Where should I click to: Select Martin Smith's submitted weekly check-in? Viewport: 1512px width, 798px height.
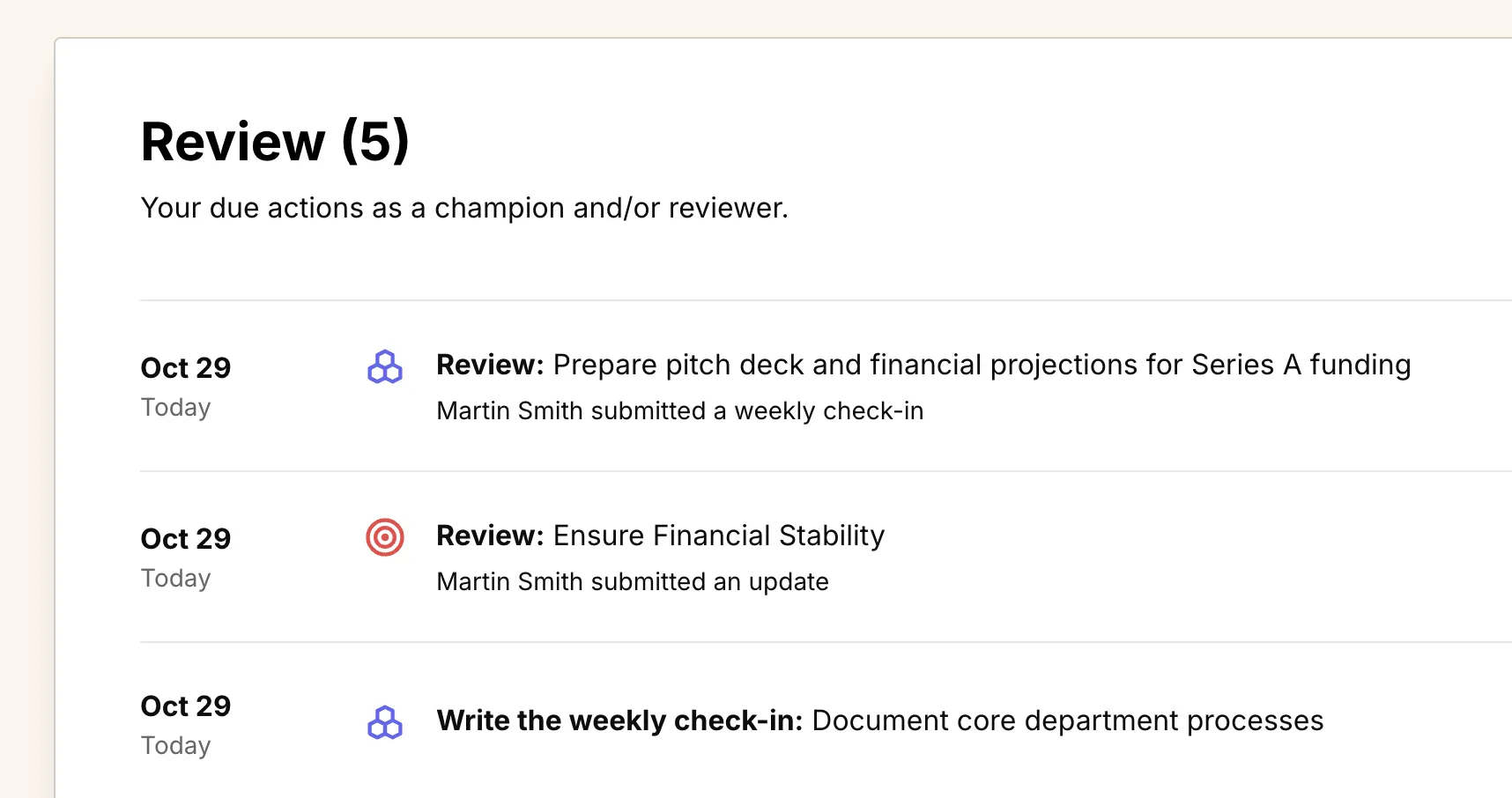[x=680, y=410]
